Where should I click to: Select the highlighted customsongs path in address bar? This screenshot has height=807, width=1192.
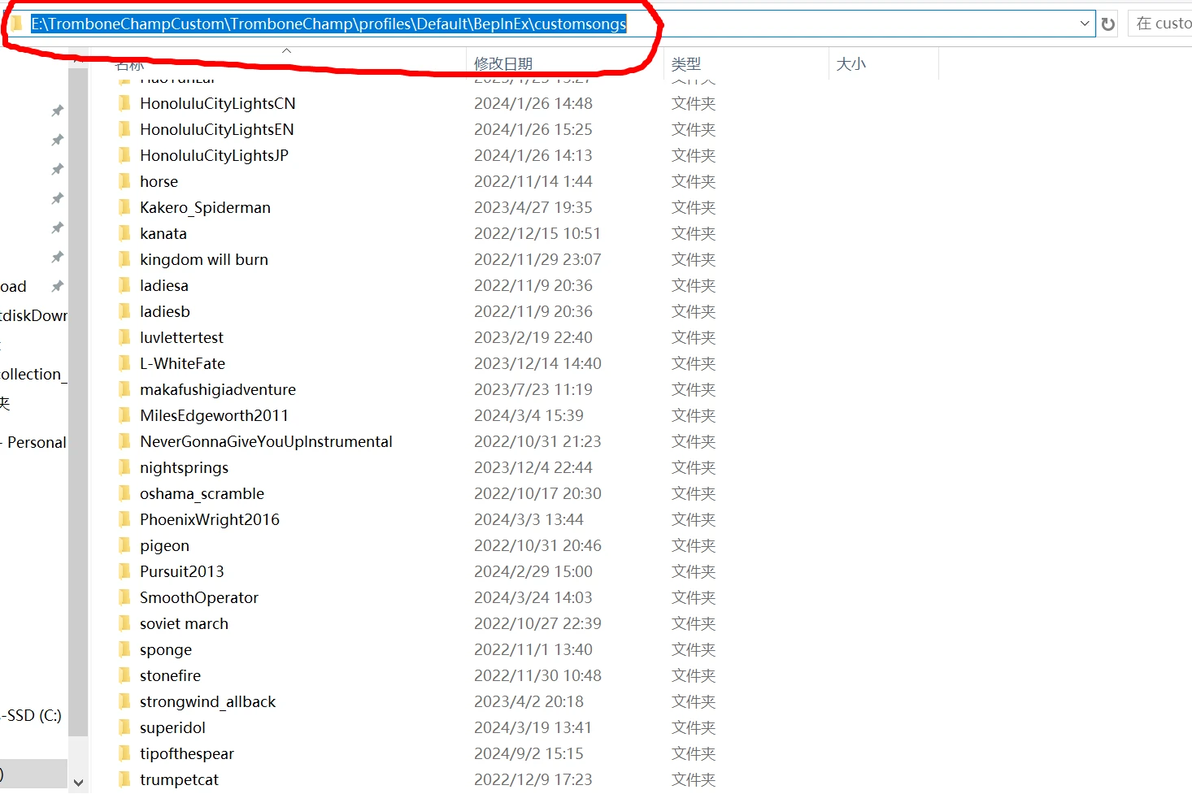click(x=328, y=24)
